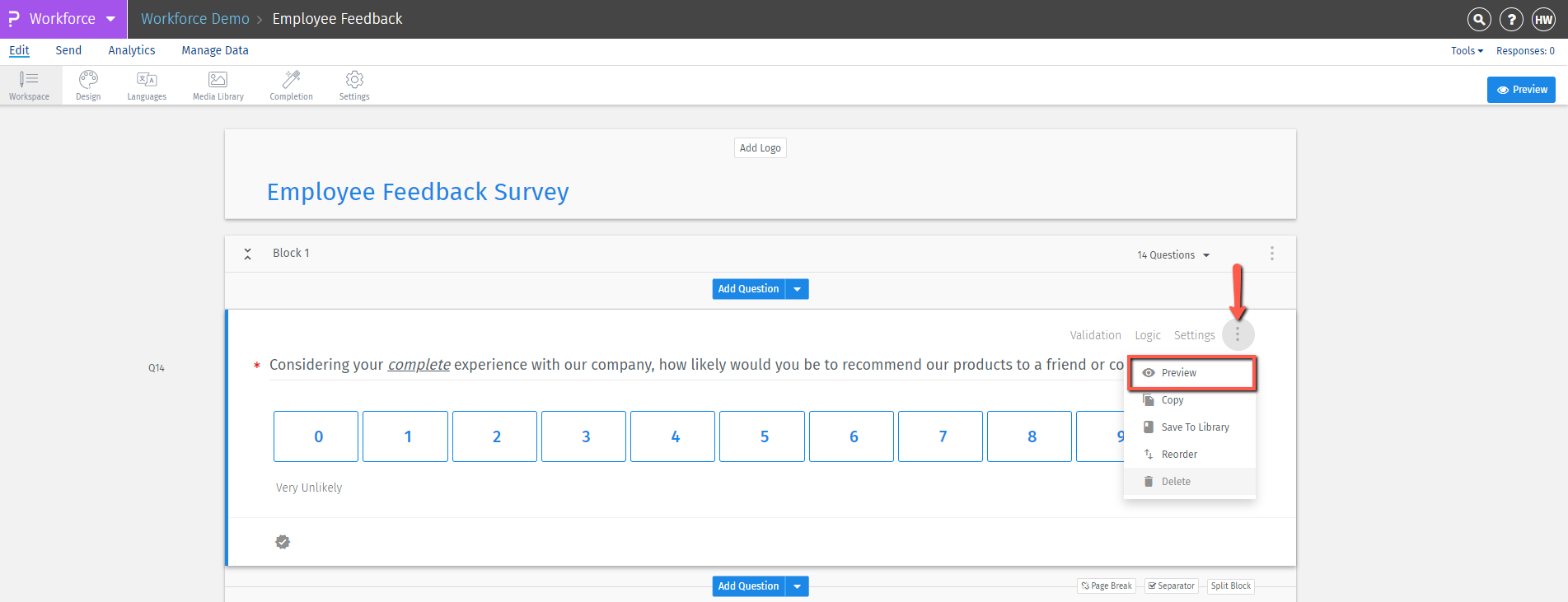The width and height of the screenshot is (1568, 602).
Task: Select rating box 3
Action: (x=583, y=436)
